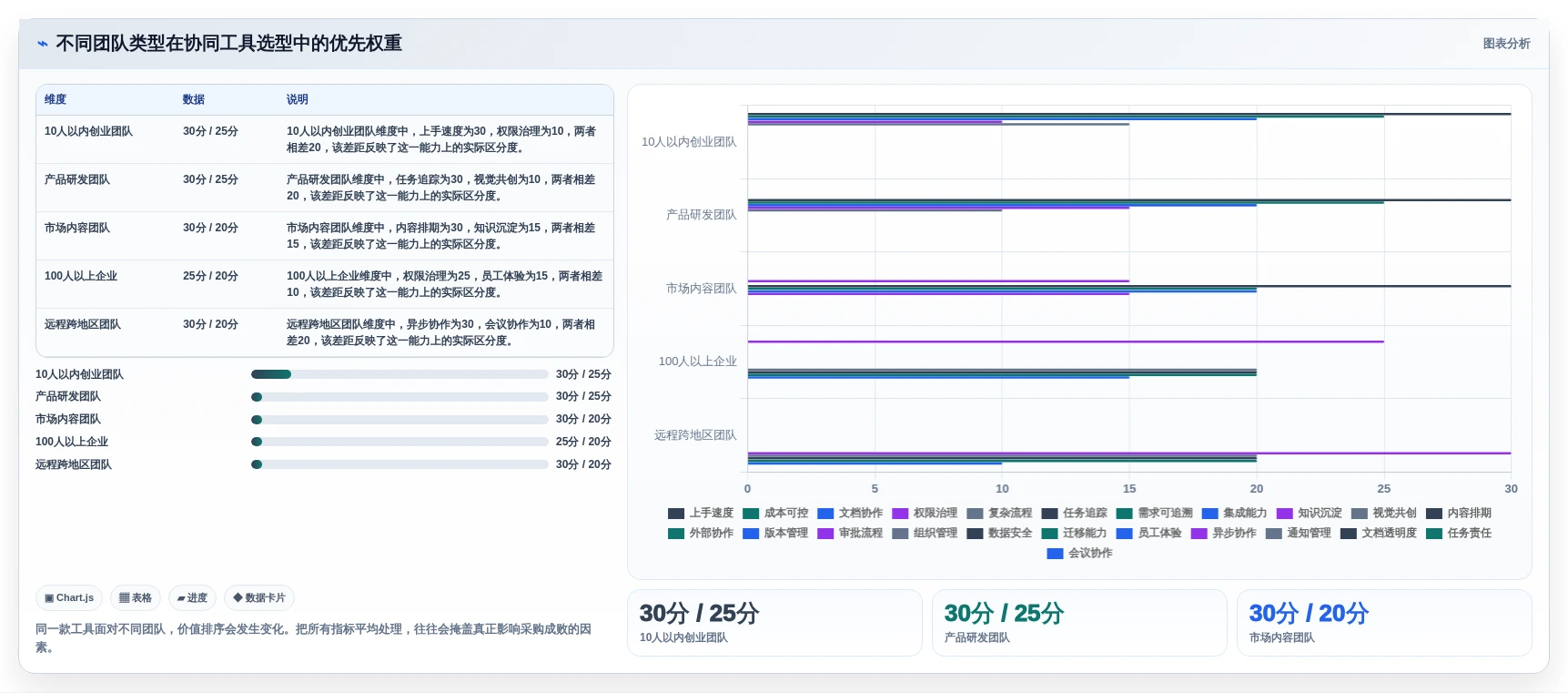Select the 远程跨地区团队 table row name
The image size is (1568, 693).
click(83, 324)
